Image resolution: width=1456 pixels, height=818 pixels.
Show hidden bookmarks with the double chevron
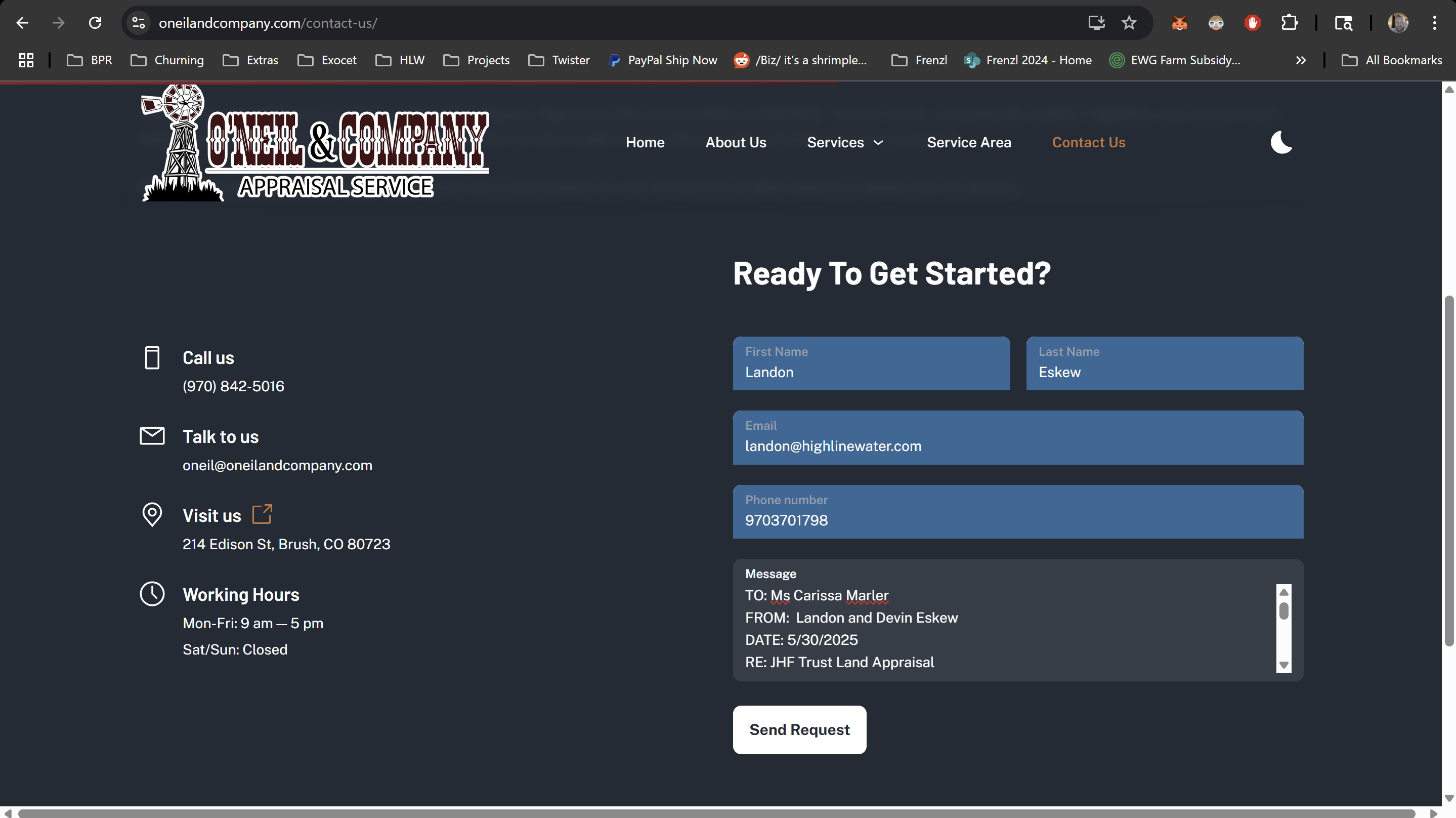[x=1301, y=60]
